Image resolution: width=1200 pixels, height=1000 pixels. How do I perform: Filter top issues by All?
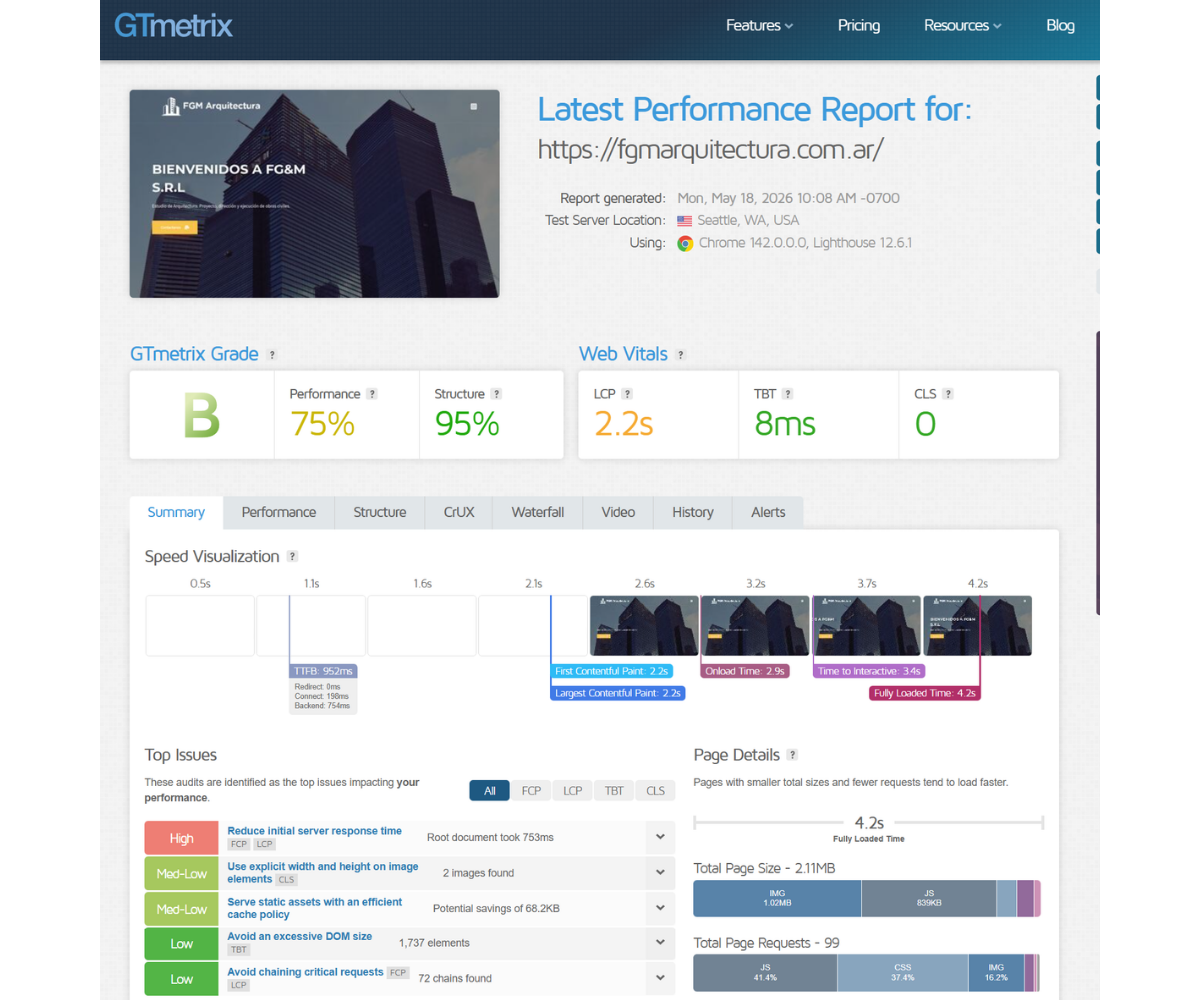(490, 791)
